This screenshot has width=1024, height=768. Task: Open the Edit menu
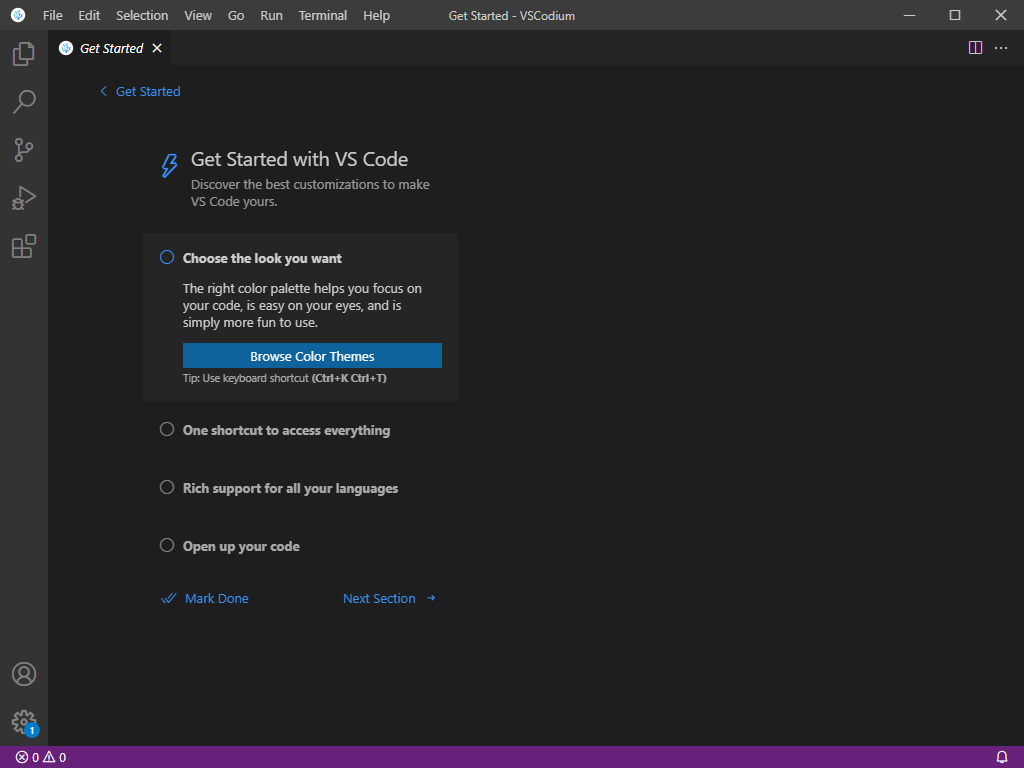pos(89,15)
